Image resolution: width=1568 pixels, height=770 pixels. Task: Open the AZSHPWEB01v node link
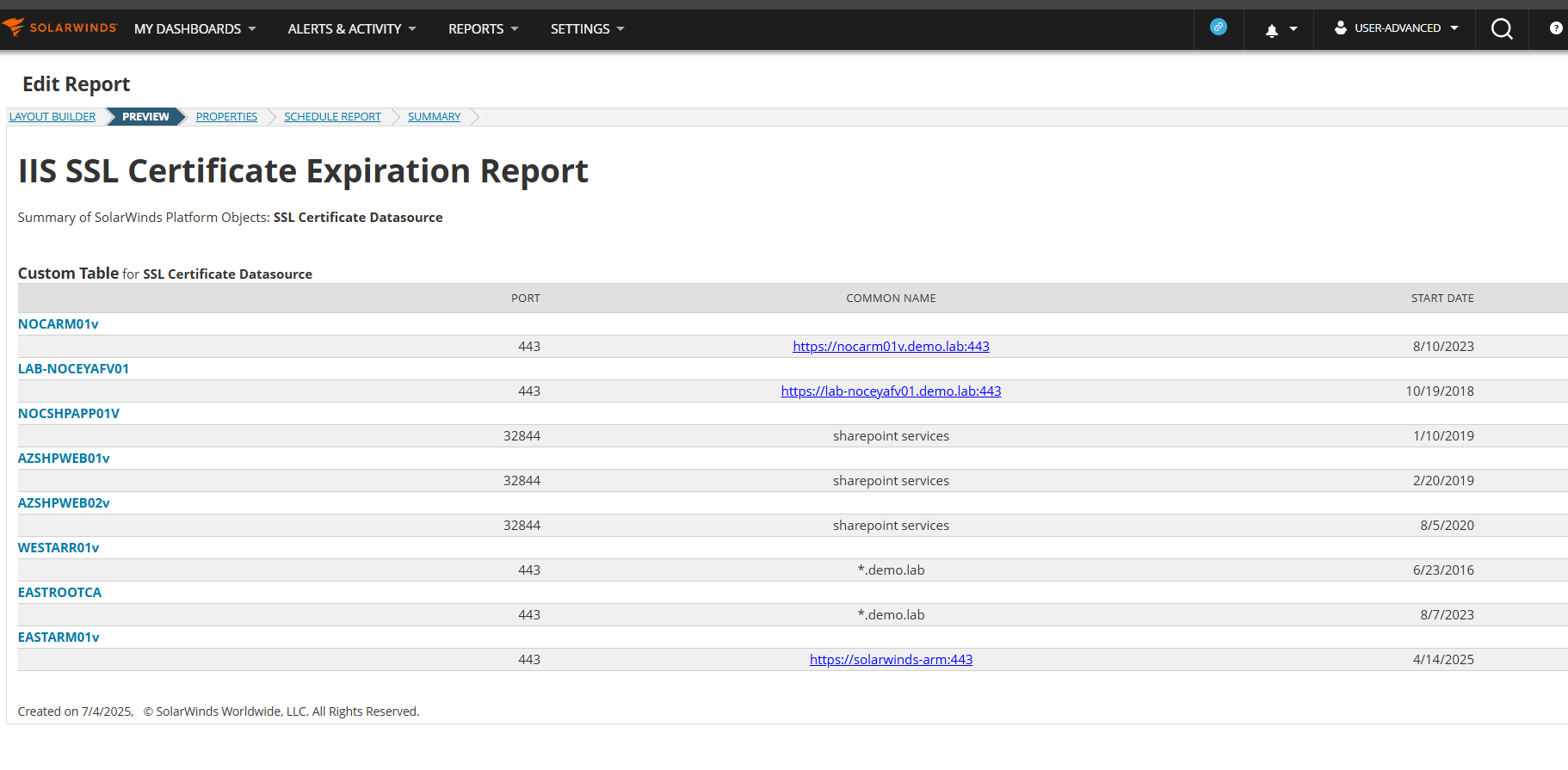64,459
